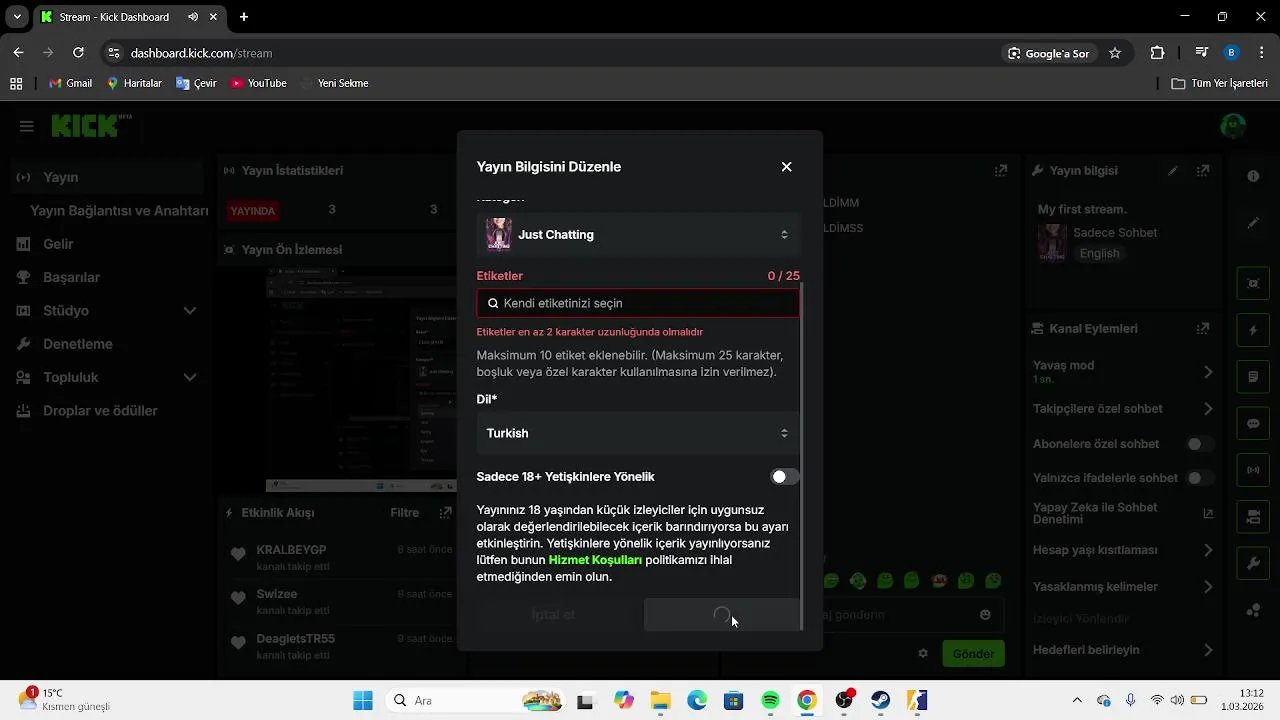Toggle the camera host icon in right rail

coord(1253,517)
